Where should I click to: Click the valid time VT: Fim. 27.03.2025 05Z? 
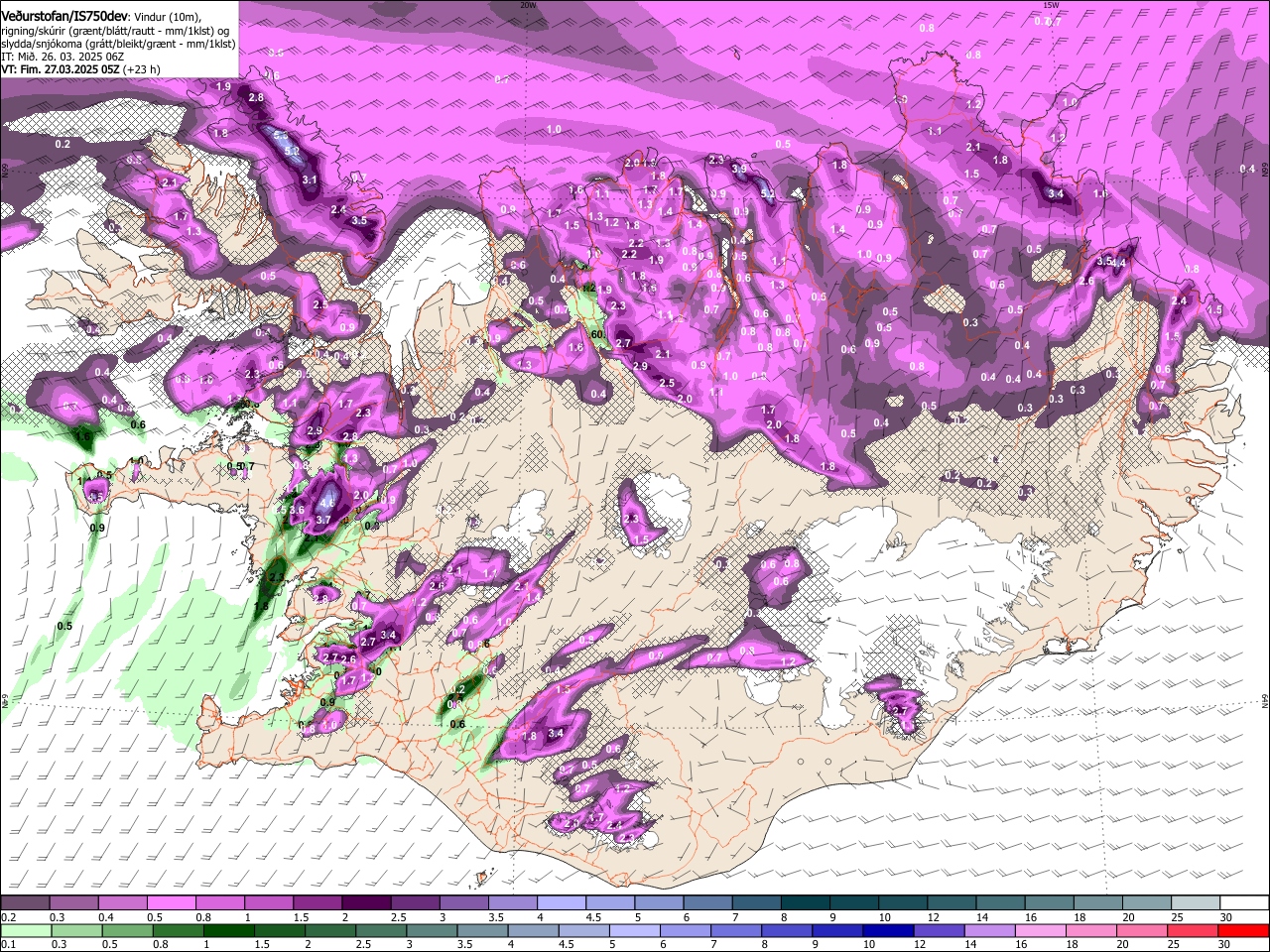click(x=61, y=69)
